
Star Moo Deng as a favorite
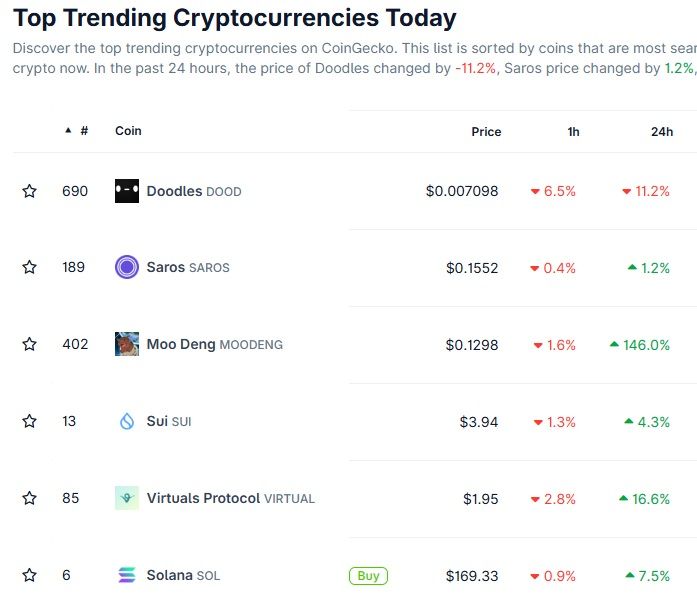tap(30, 344)
